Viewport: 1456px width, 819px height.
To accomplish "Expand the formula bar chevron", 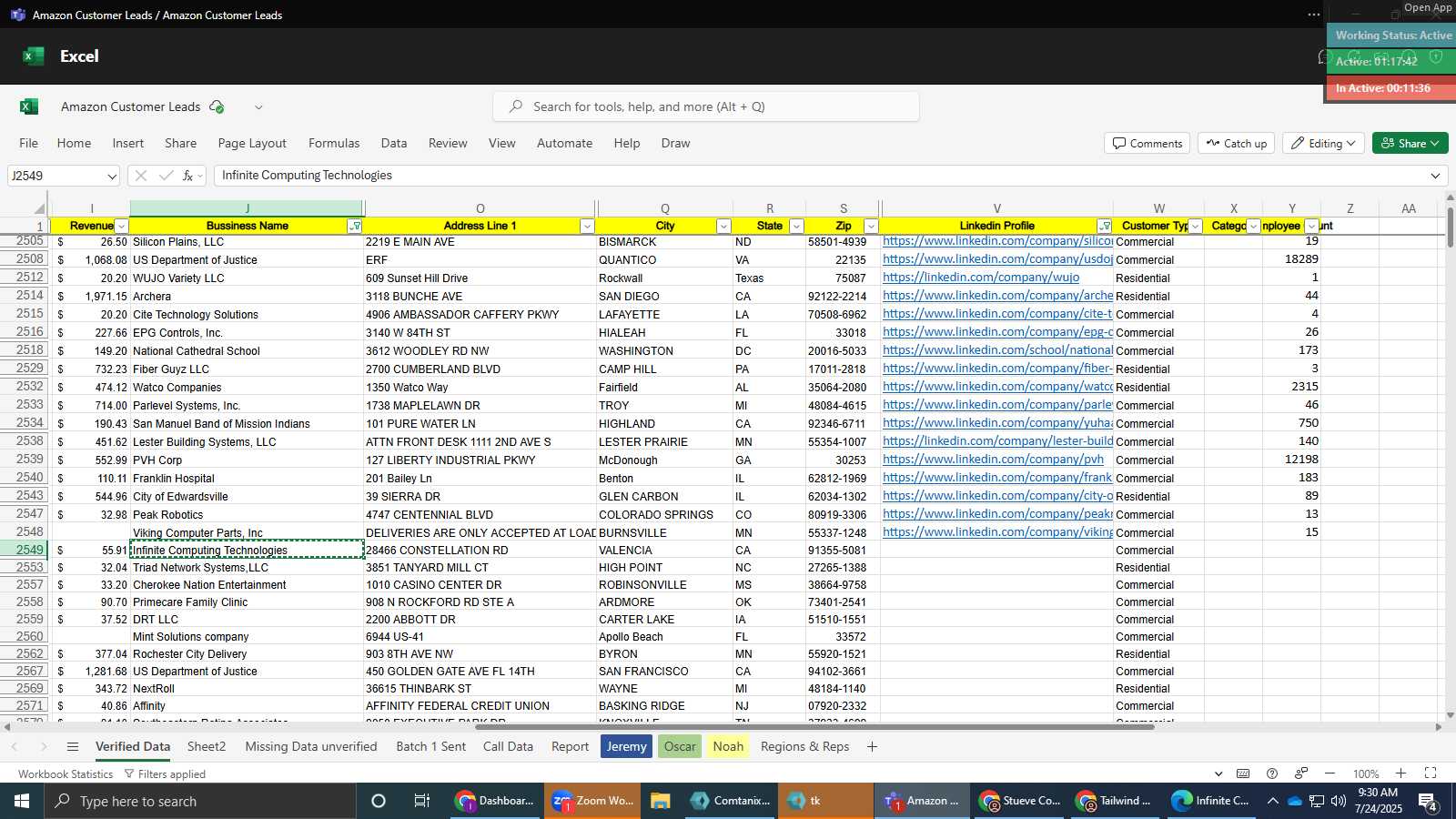I will [1436, 176].
